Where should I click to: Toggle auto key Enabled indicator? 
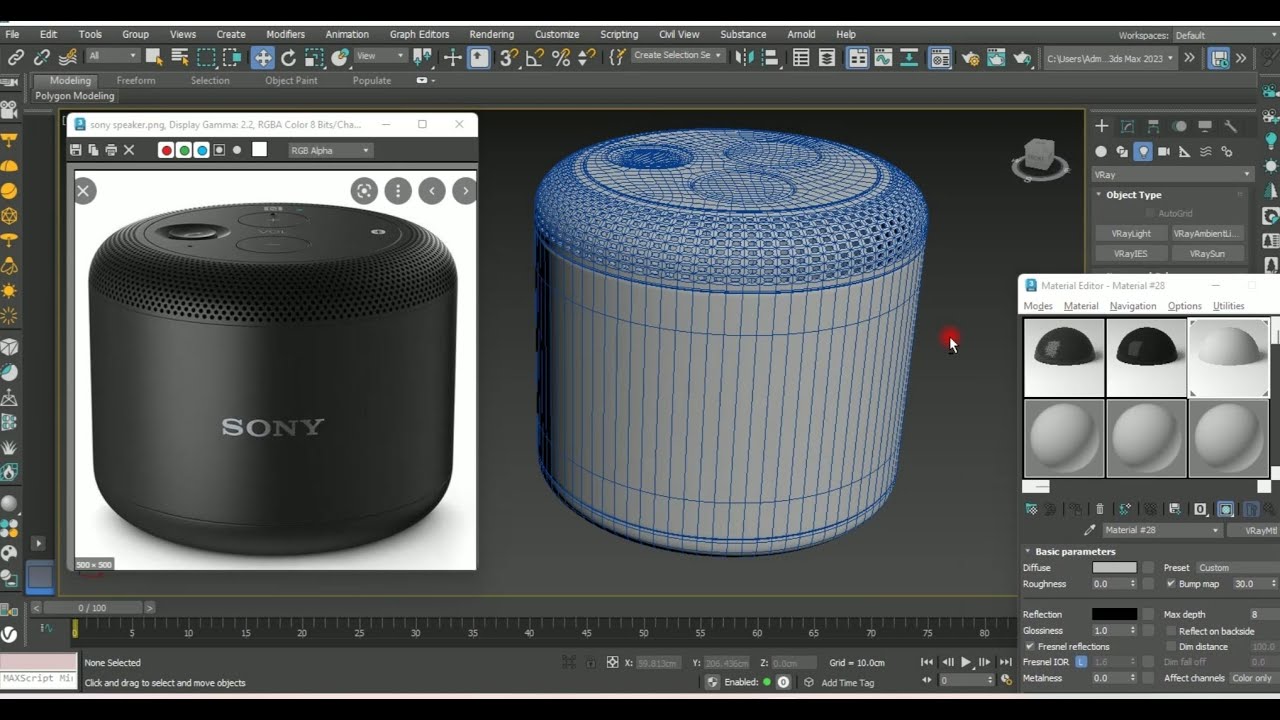tap(767, 682)
